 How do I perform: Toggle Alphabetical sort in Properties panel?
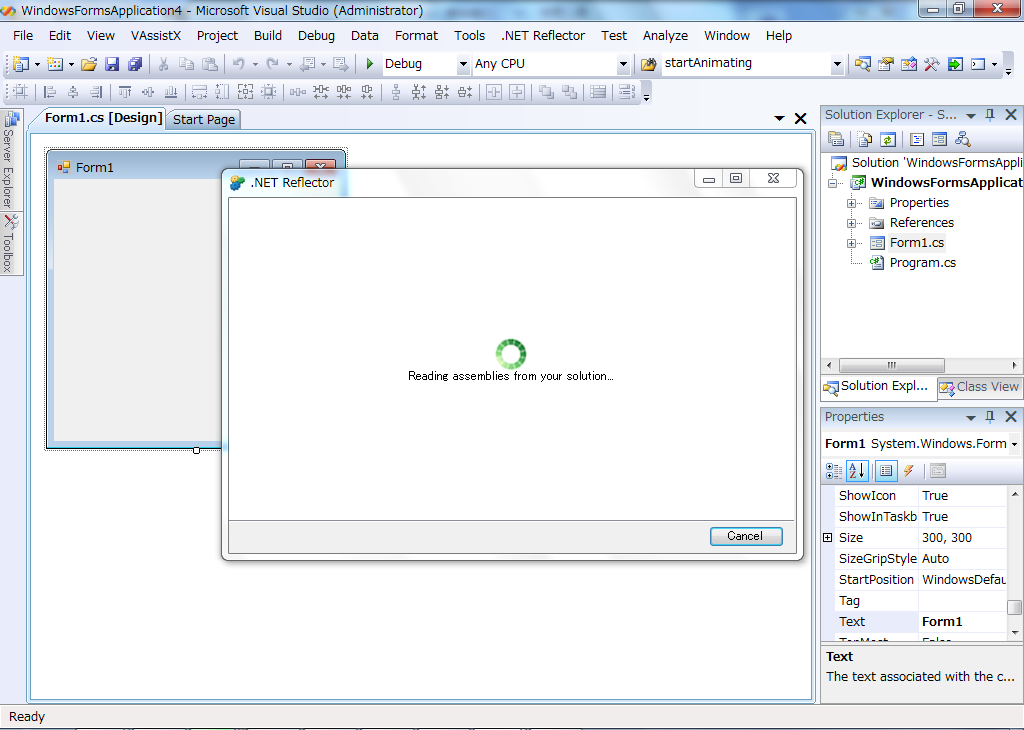(857, 471)
